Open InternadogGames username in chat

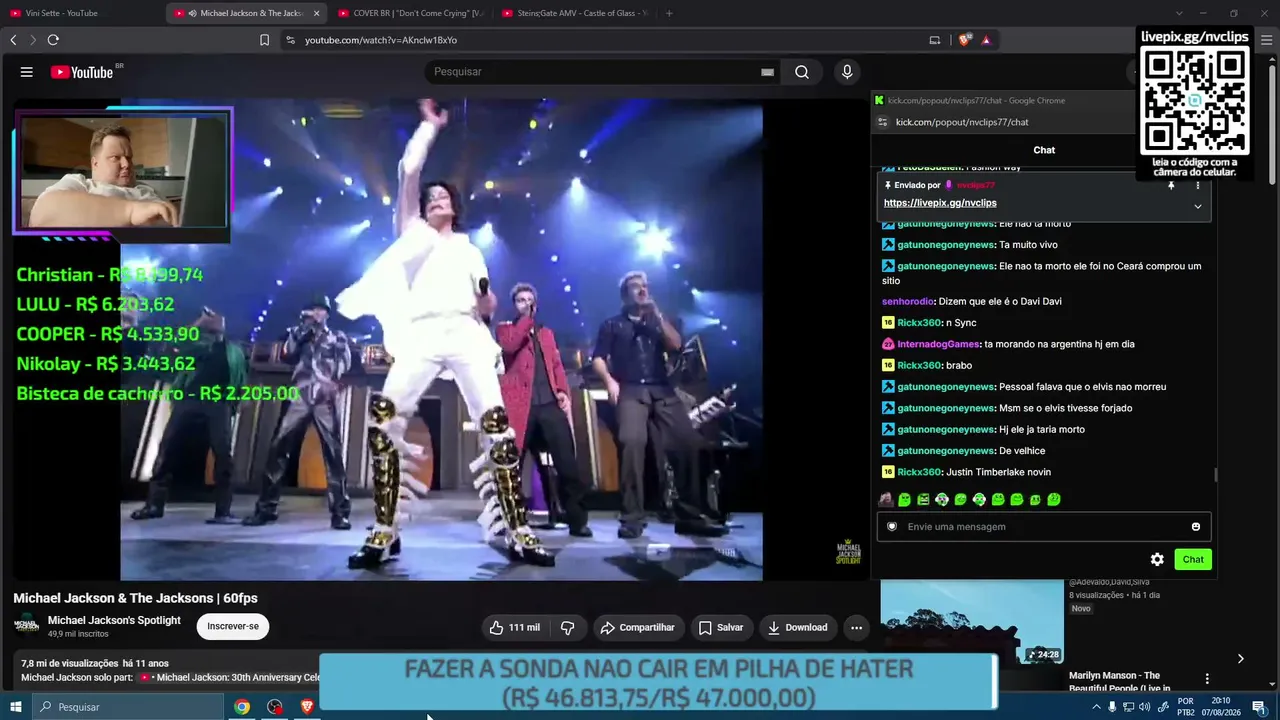tap(939, 344)
